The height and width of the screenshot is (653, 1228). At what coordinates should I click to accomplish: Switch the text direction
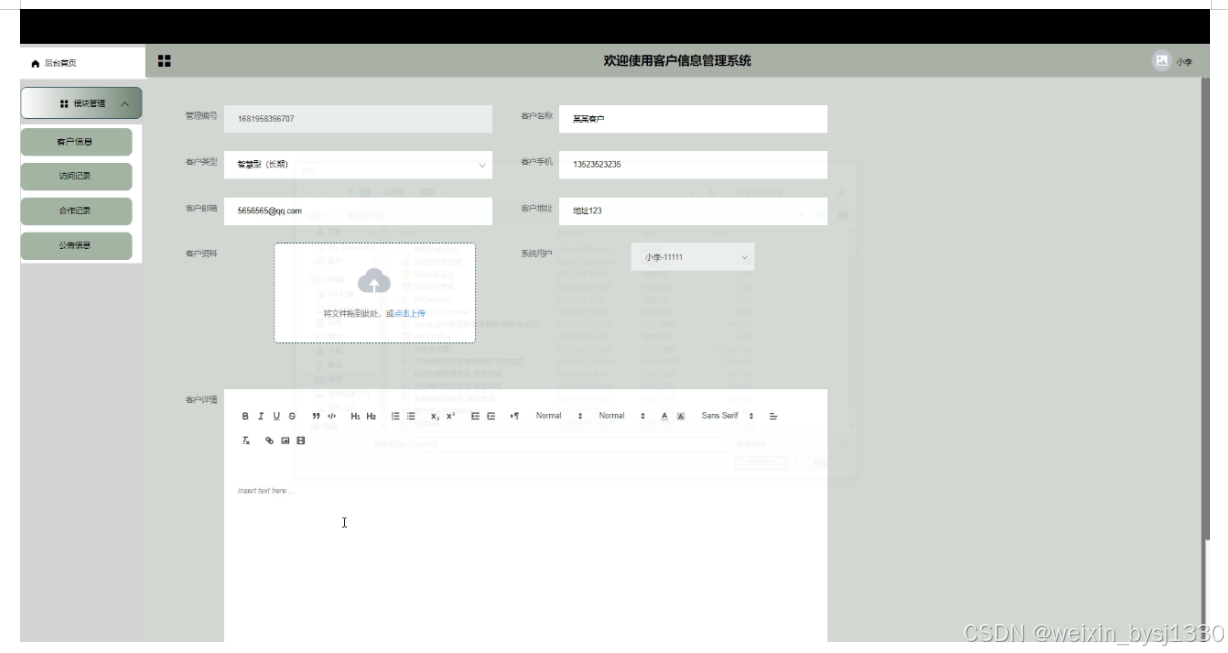514,416
